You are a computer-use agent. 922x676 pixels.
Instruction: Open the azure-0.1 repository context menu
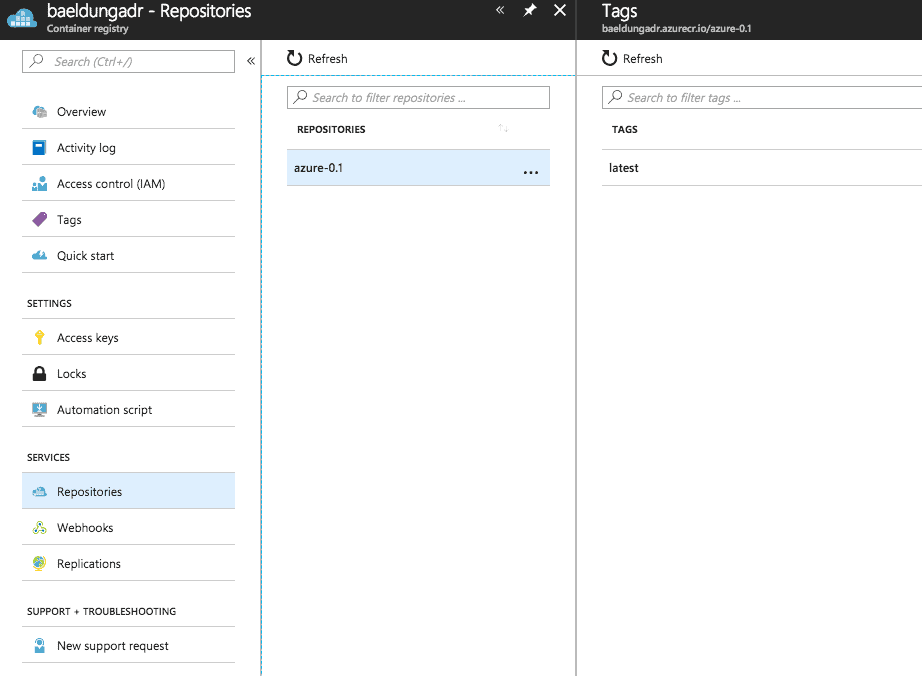tap(530, 172)
